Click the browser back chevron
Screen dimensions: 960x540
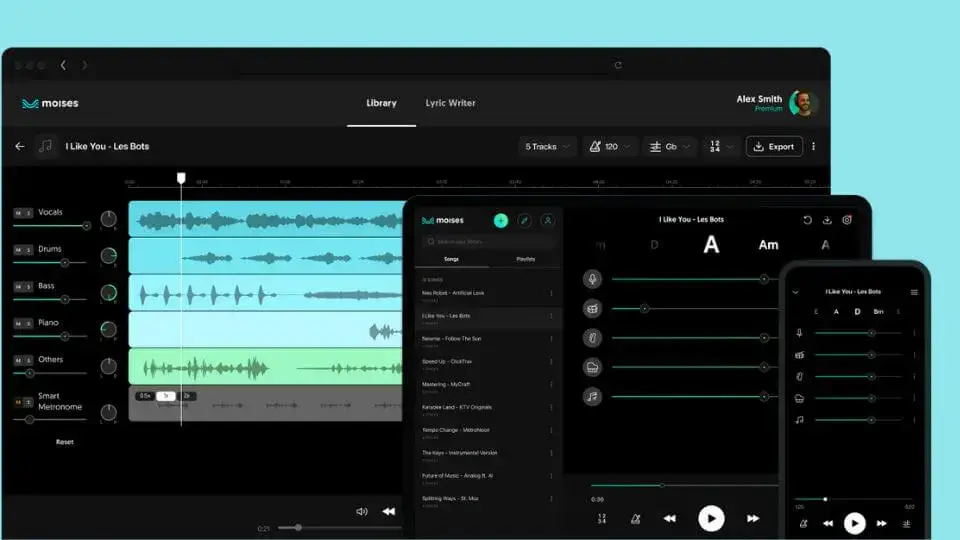[63, 65]
